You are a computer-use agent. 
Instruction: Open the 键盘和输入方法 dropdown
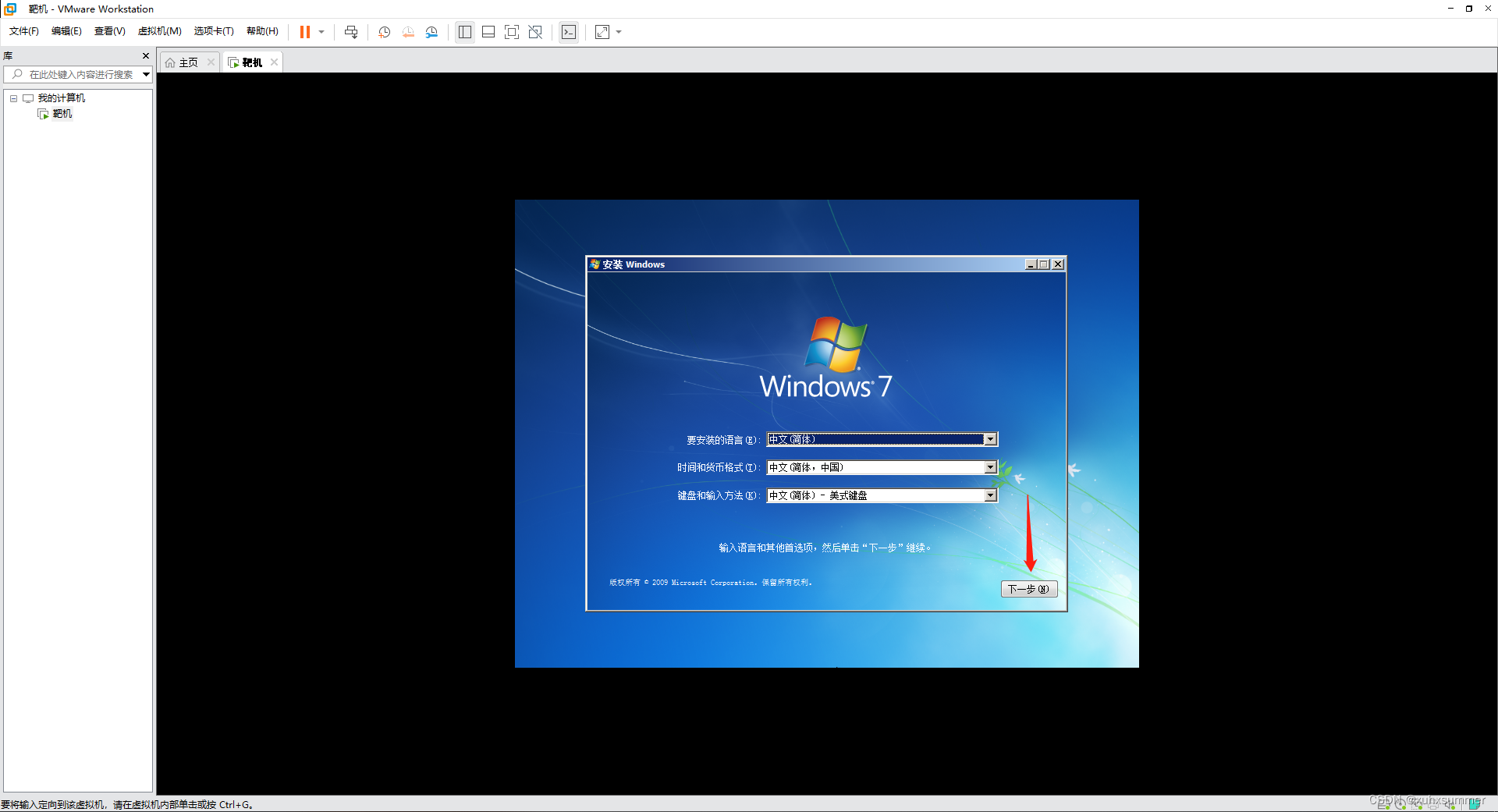(990, 496)
